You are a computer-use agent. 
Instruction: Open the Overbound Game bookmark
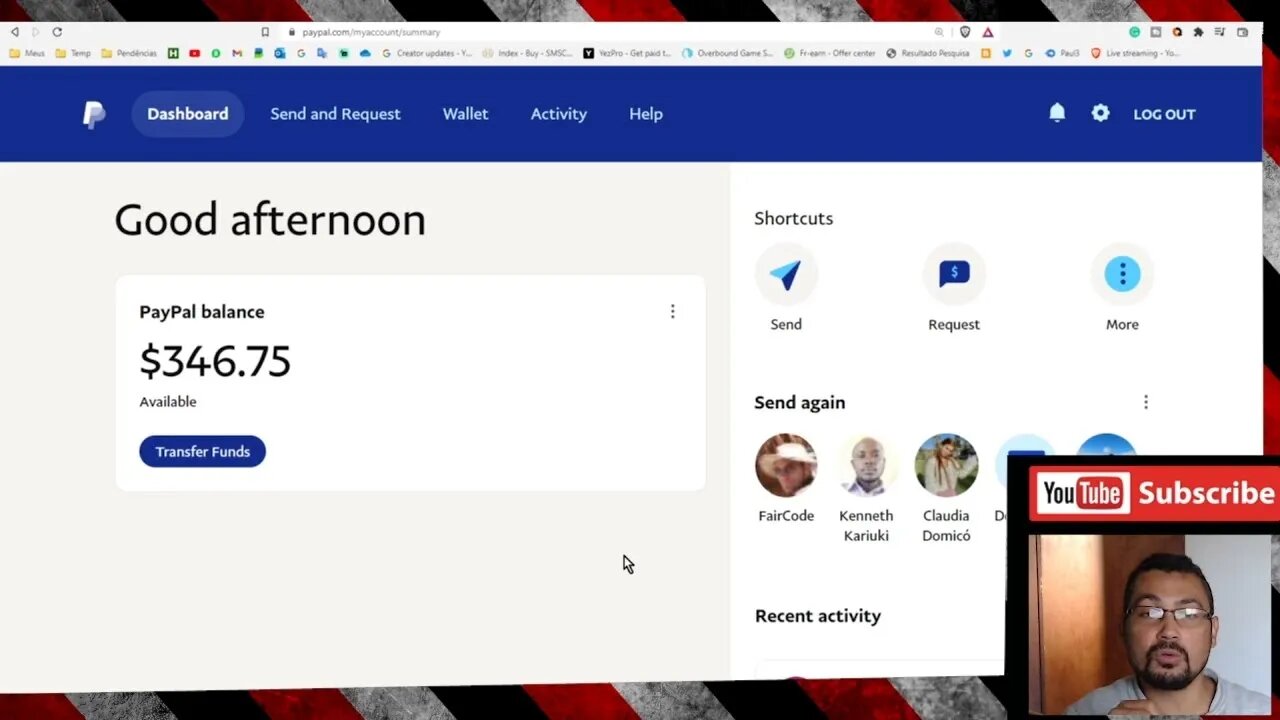pyautogui.click(x=728, y=53)
